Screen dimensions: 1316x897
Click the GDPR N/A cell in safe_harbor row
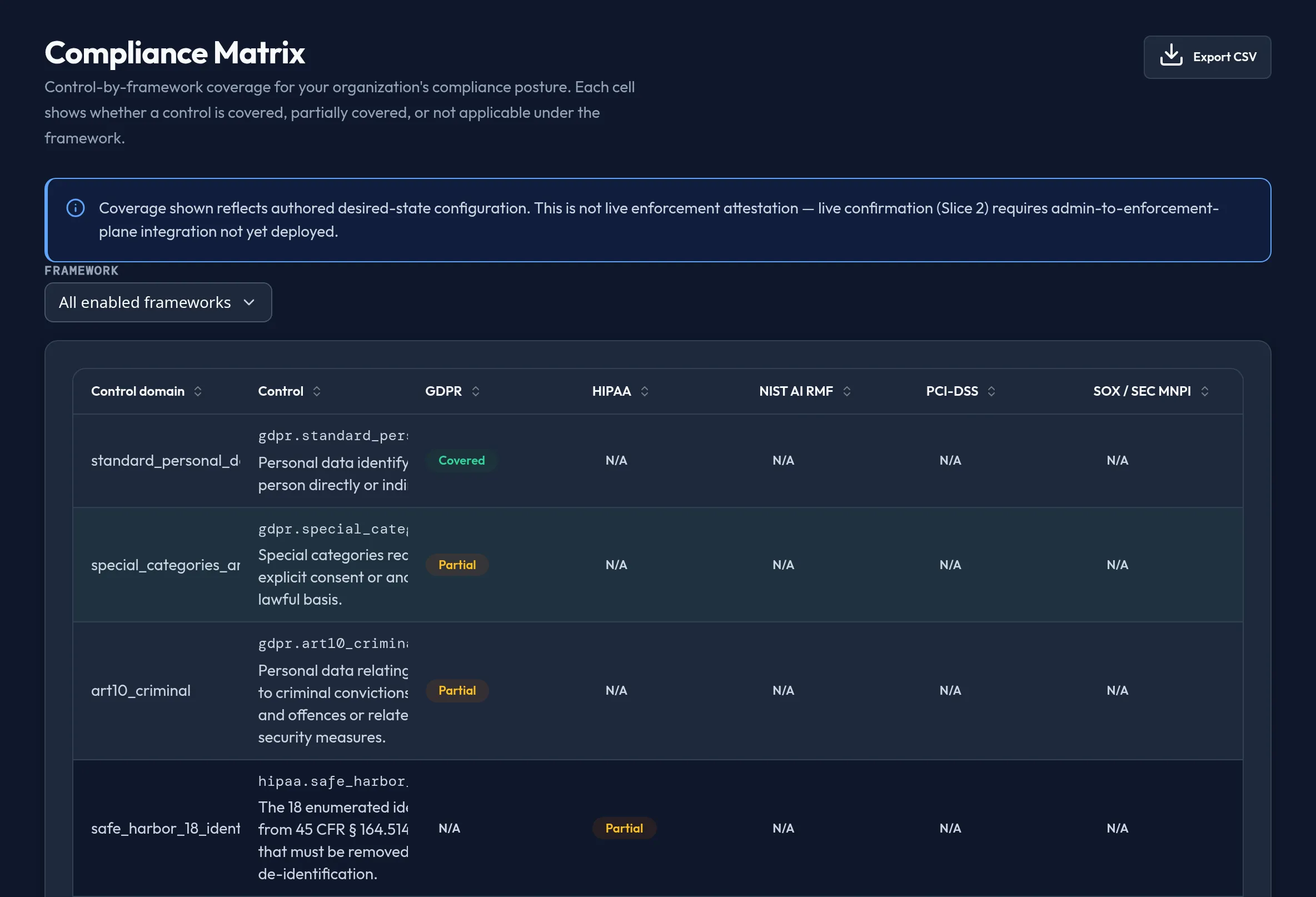pos(450,828)
